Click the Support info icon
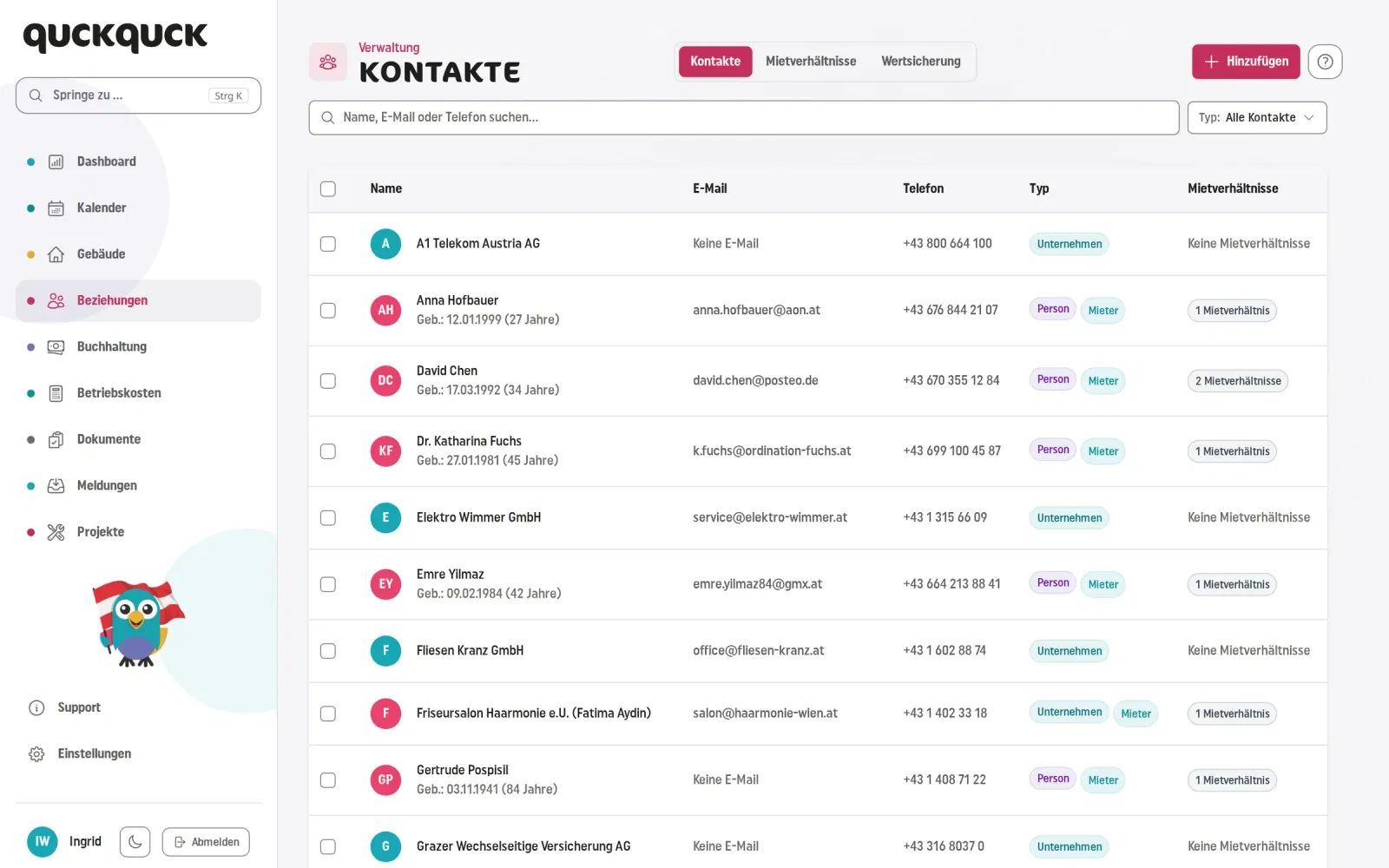 point(36,707)
